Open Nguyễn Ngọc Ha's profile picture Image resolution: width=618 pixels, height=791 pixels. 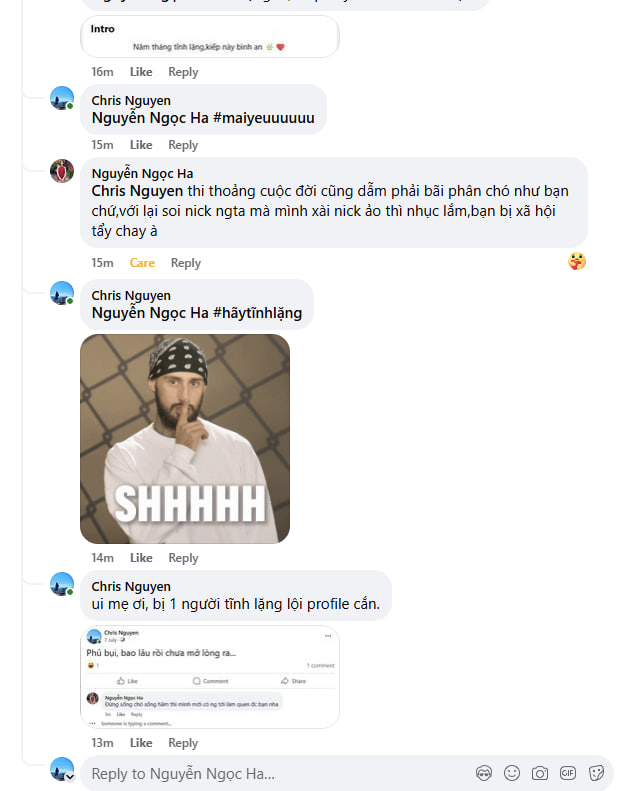[62, 170]
